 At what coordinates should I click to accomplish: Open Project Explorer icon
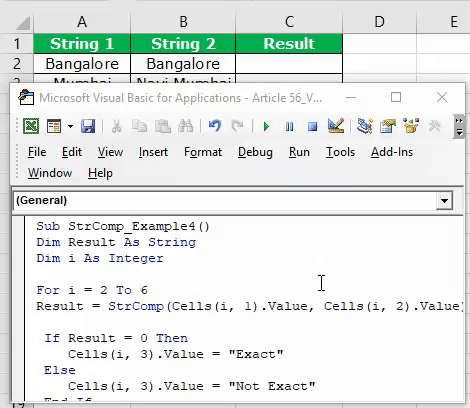tap(365, 126)
